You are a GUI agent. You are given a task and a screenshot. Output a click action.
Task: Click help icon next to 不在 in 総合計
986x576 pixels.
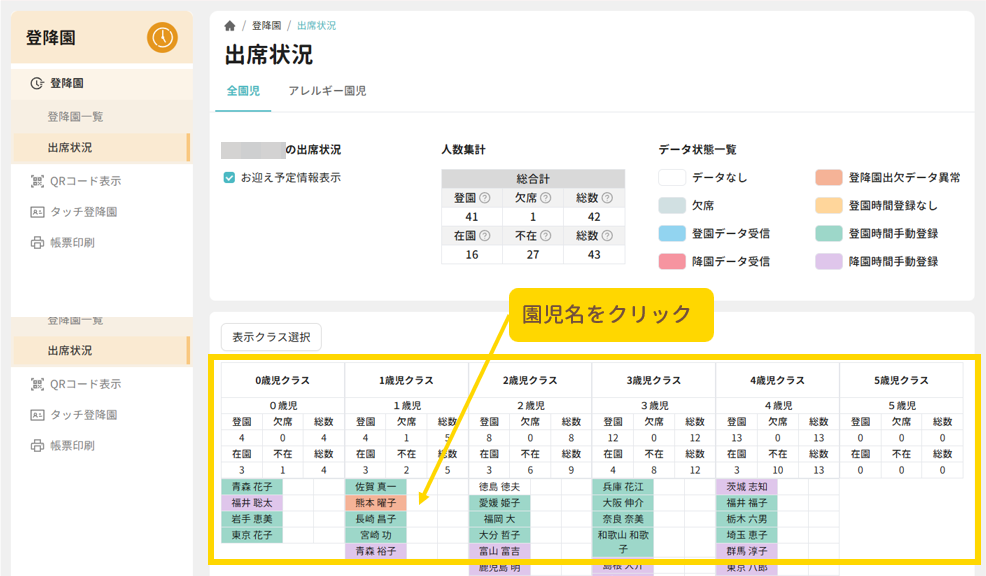(546, 236)
